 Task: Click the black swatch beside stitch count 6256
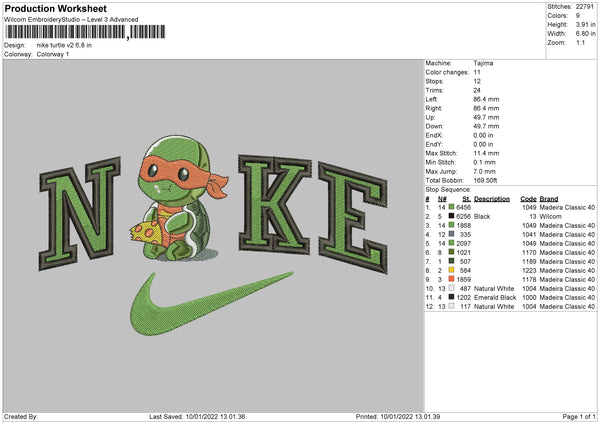click(452, 216)
